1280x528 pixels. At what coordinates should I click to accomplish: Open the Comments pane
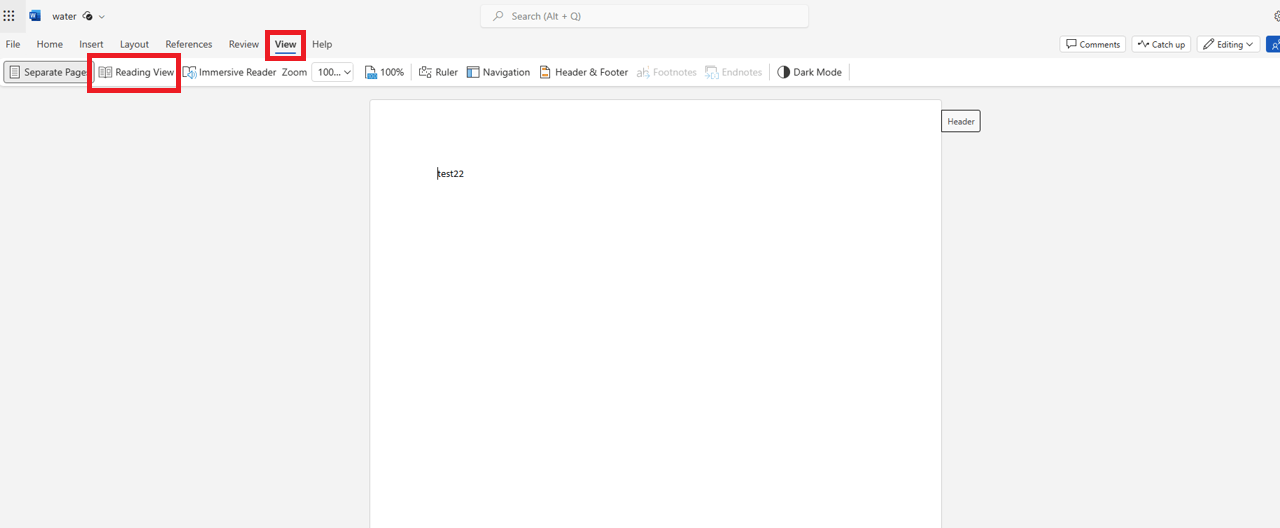(1092, 44)
